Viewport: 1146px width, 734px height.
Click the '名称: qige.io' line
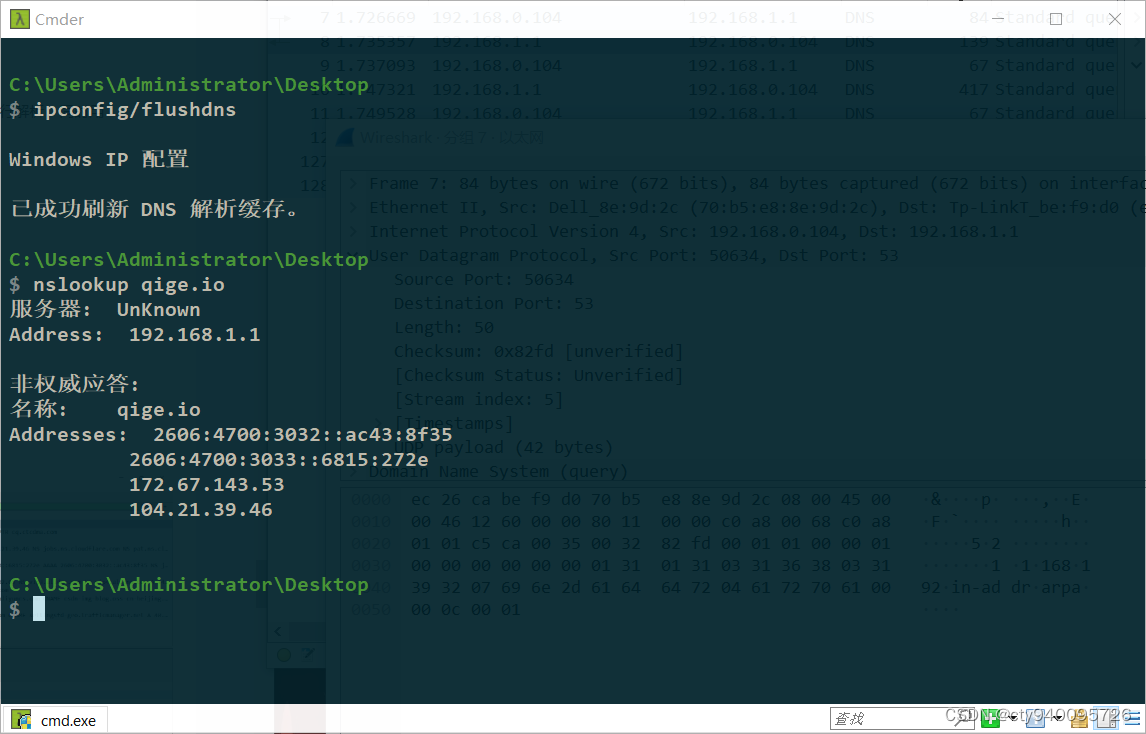click(x=105, y=409)
